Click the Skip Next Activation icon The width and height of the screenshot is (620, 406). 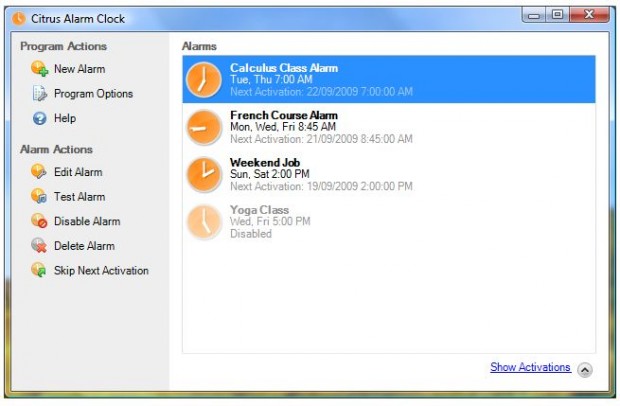point(39,270)
